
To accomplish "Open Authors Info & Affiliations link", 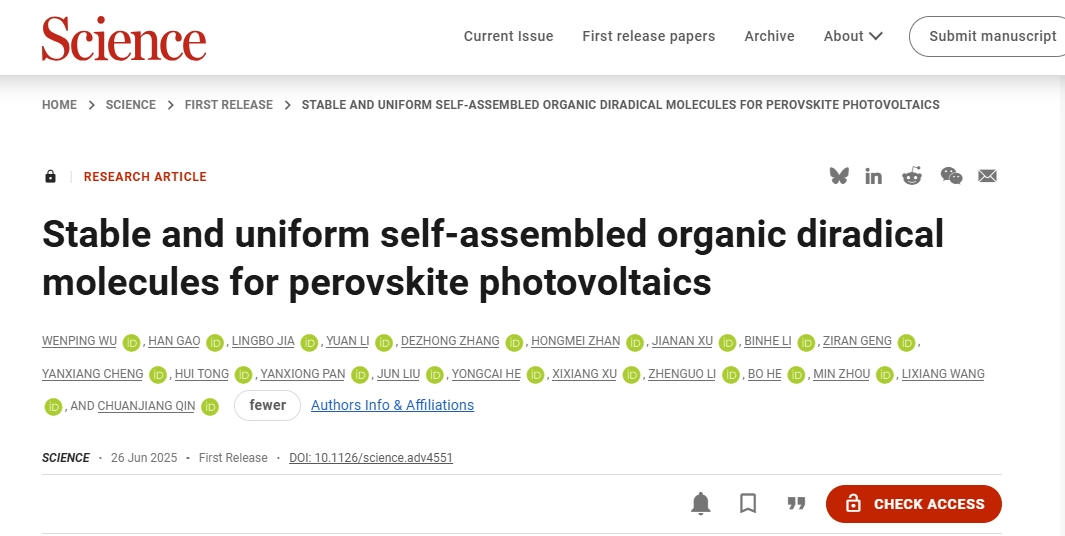I will [393, 405].
